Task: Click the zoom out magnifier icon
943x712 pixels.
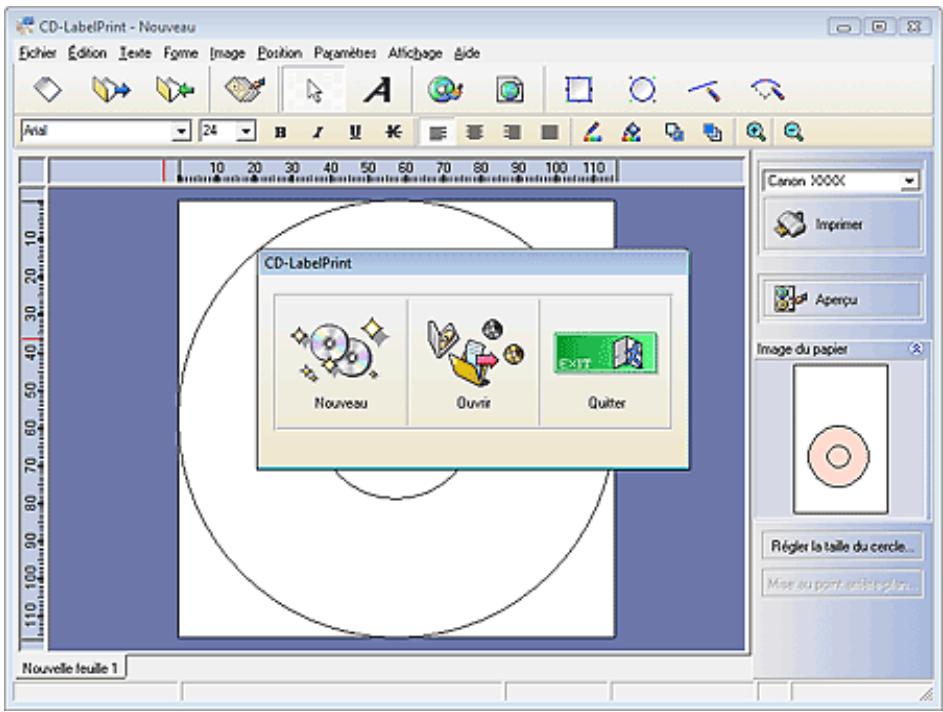Action: coord(793,132)
